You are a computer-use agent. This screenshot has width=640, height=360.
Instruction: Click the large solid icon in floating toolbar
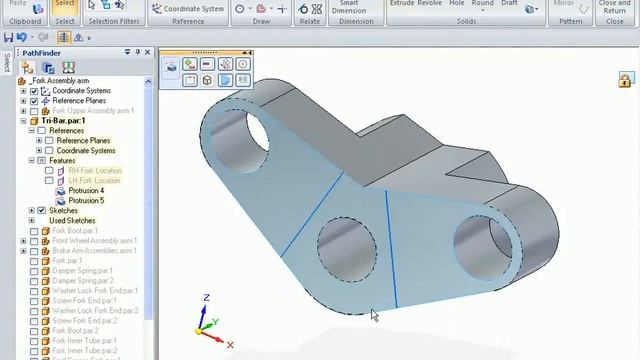point(171,67)
